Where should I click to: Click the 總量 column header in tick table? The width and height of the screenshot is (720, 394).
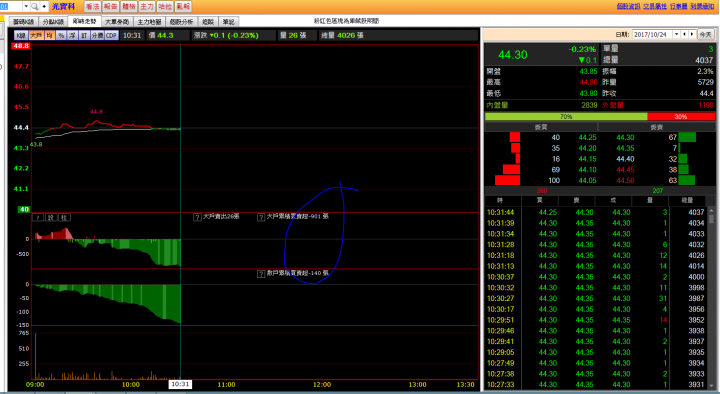687,201
